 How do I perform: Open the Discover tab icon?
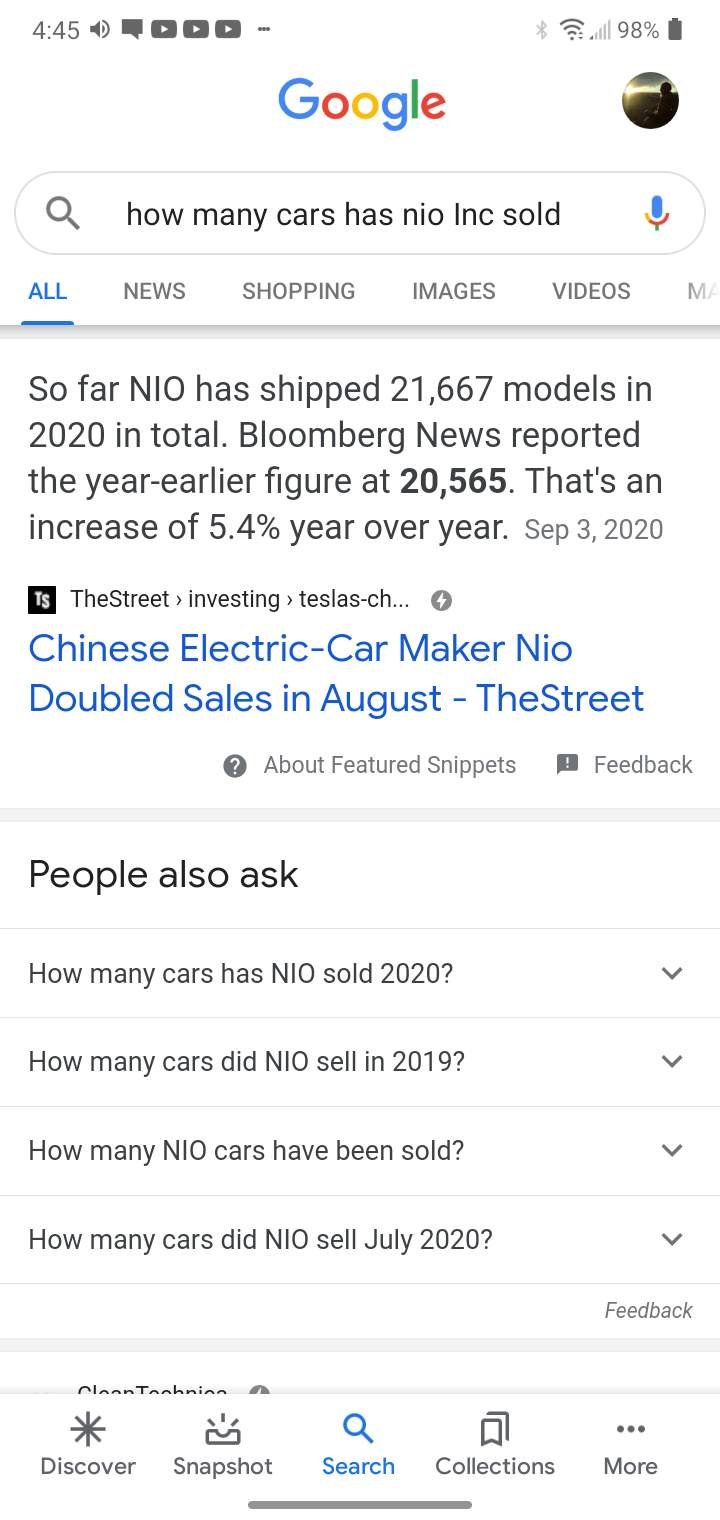coord(88,1431)
